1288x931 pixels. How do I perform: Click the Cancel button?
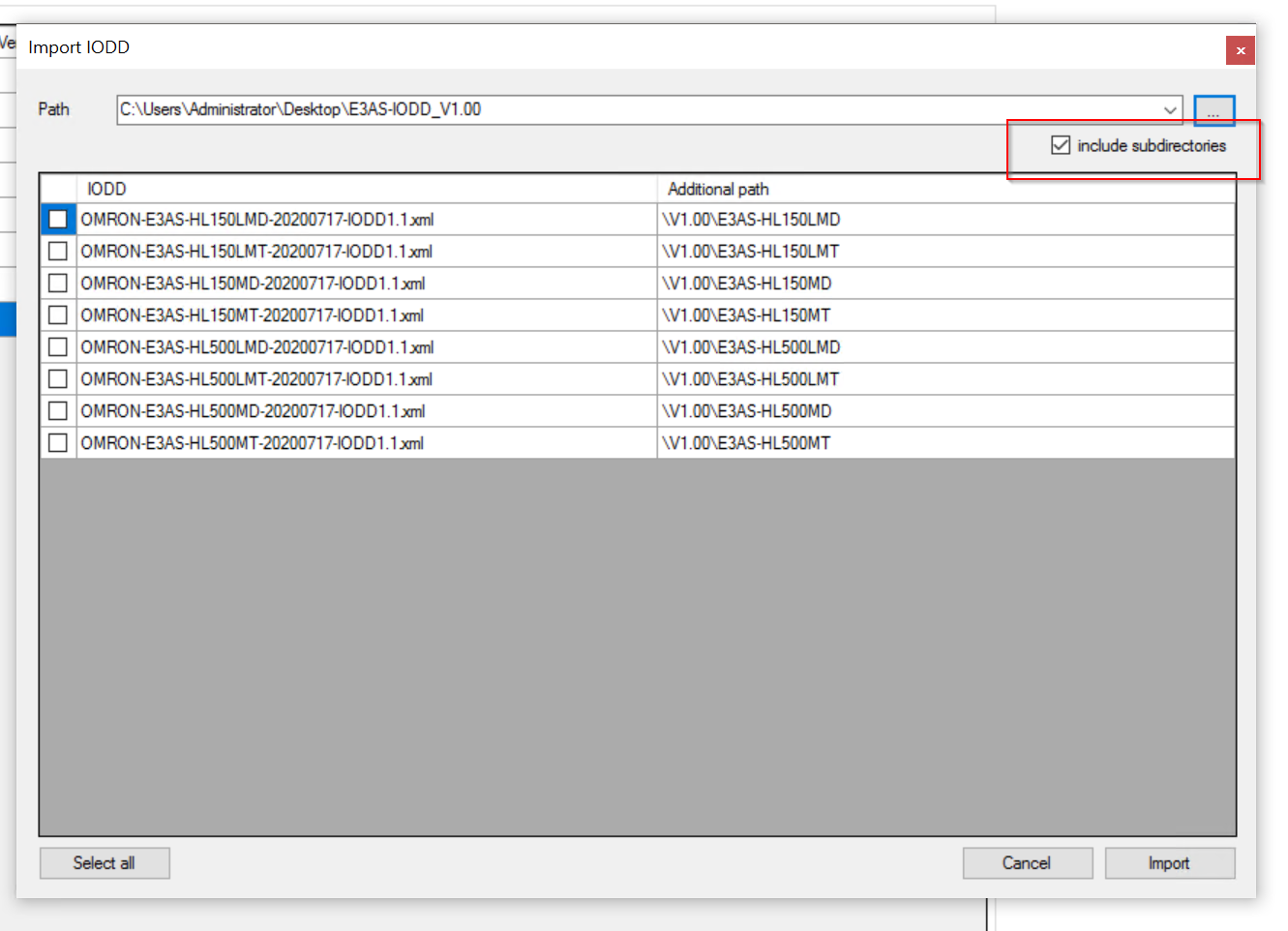coord(1028,863)
